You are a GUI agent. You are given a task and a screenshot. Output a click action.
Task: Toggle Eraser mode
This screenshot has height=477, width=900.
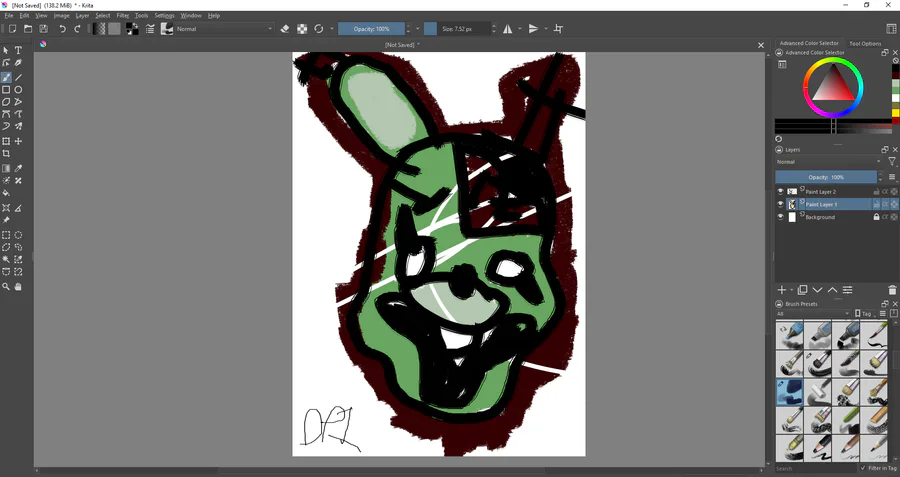pos(285,29)
